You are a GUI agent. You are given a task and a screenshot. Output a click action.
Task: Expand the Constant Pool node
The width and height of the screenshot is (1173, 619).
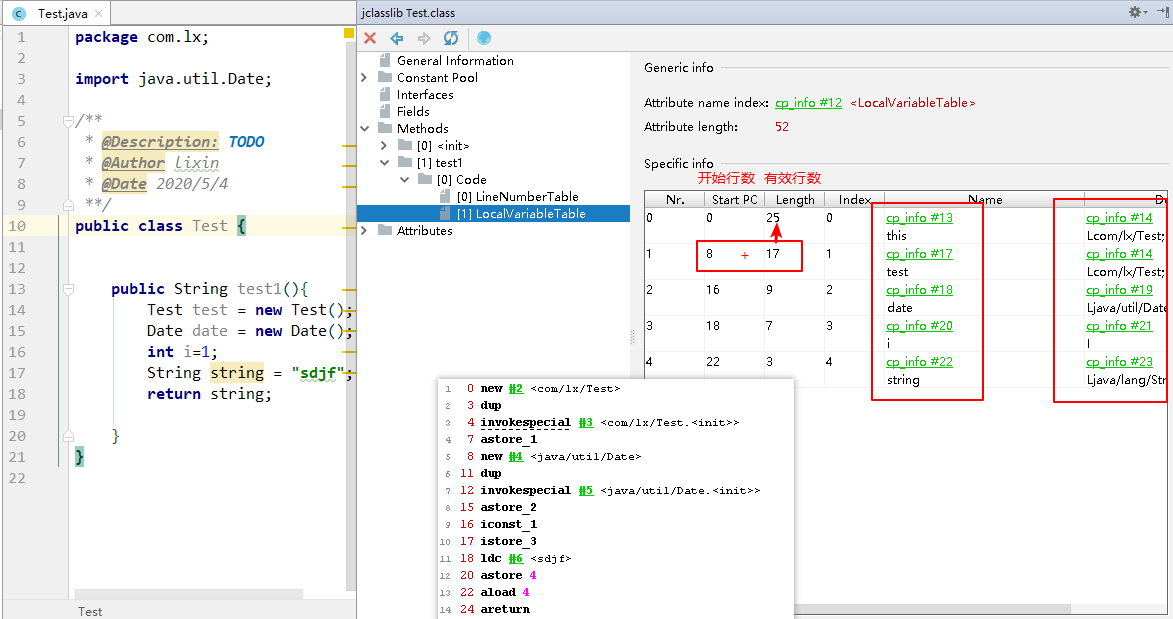point(364,78)
